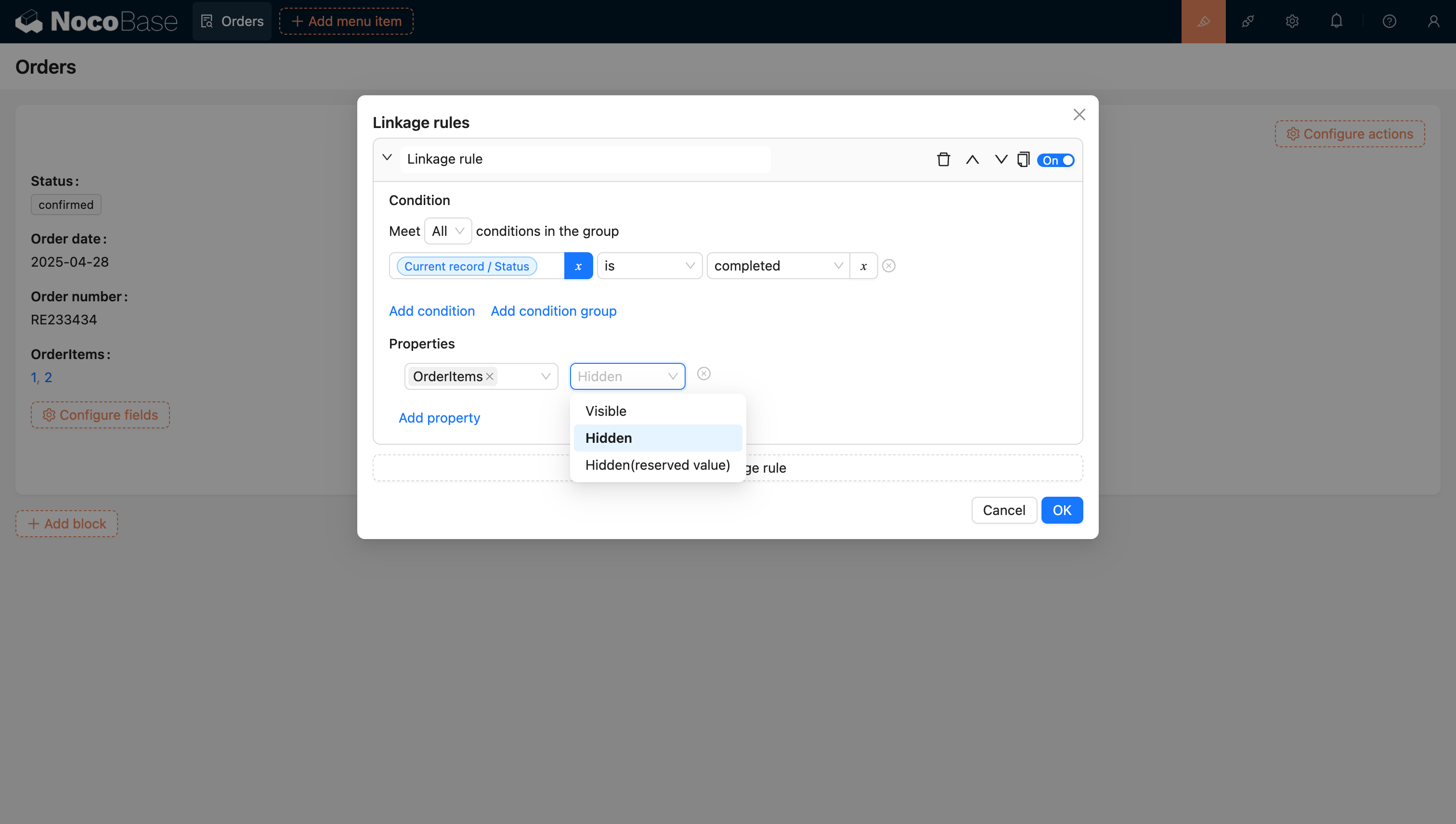This screenshot has width=1456, height=824.
Task: Open the completed value dropdown
Action: pyautogui.click(x=777, y=266)
